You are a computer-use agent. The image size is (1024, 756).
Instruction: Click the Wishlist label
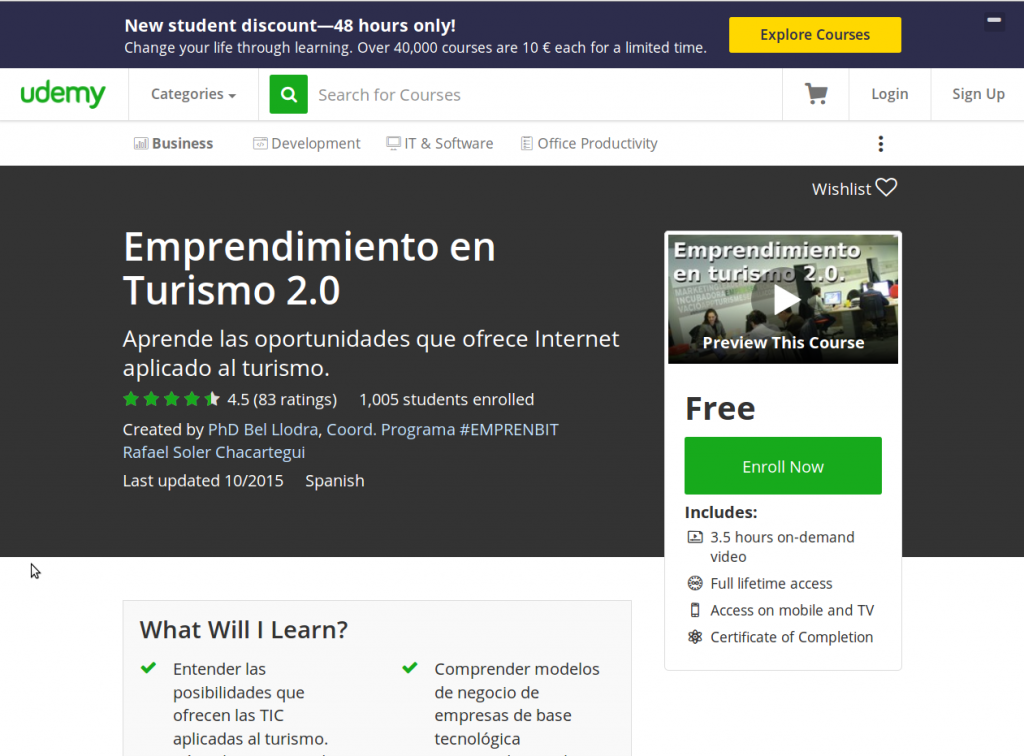pyautogui.click(x=841, y=189)
